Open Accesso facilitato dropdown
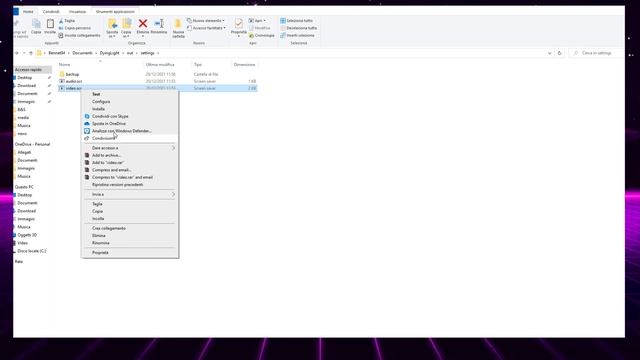640x360 pixels. (207, 28)
